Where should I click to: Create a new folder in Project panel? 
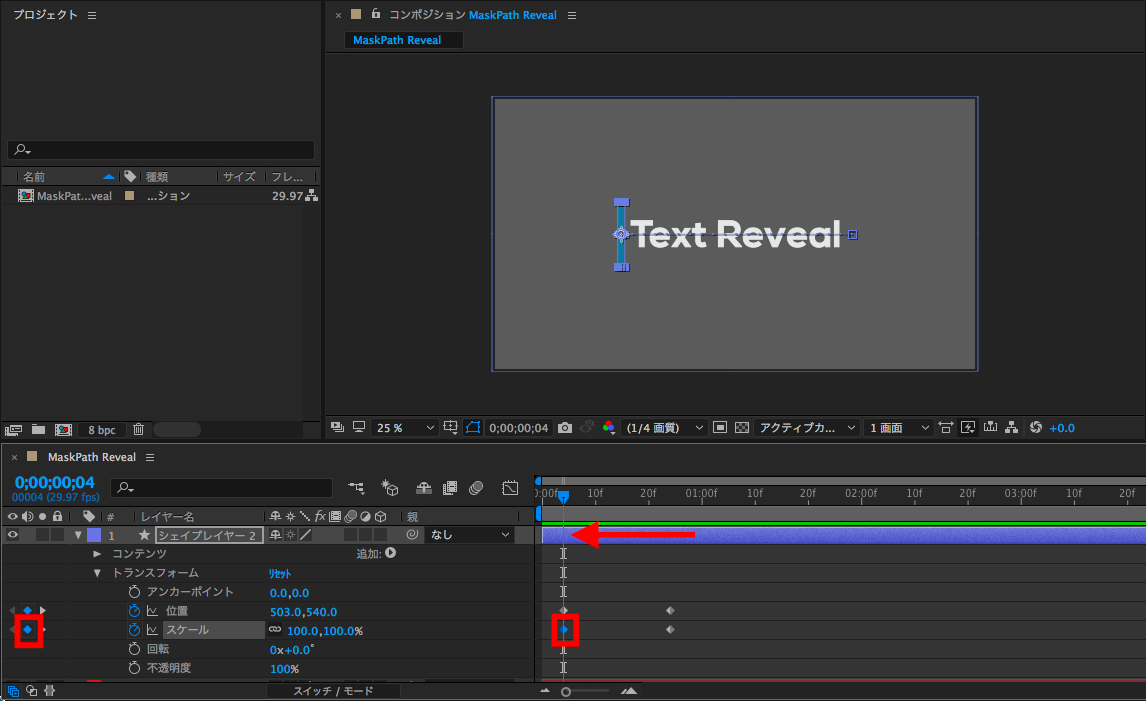click(x=38, y=430)
